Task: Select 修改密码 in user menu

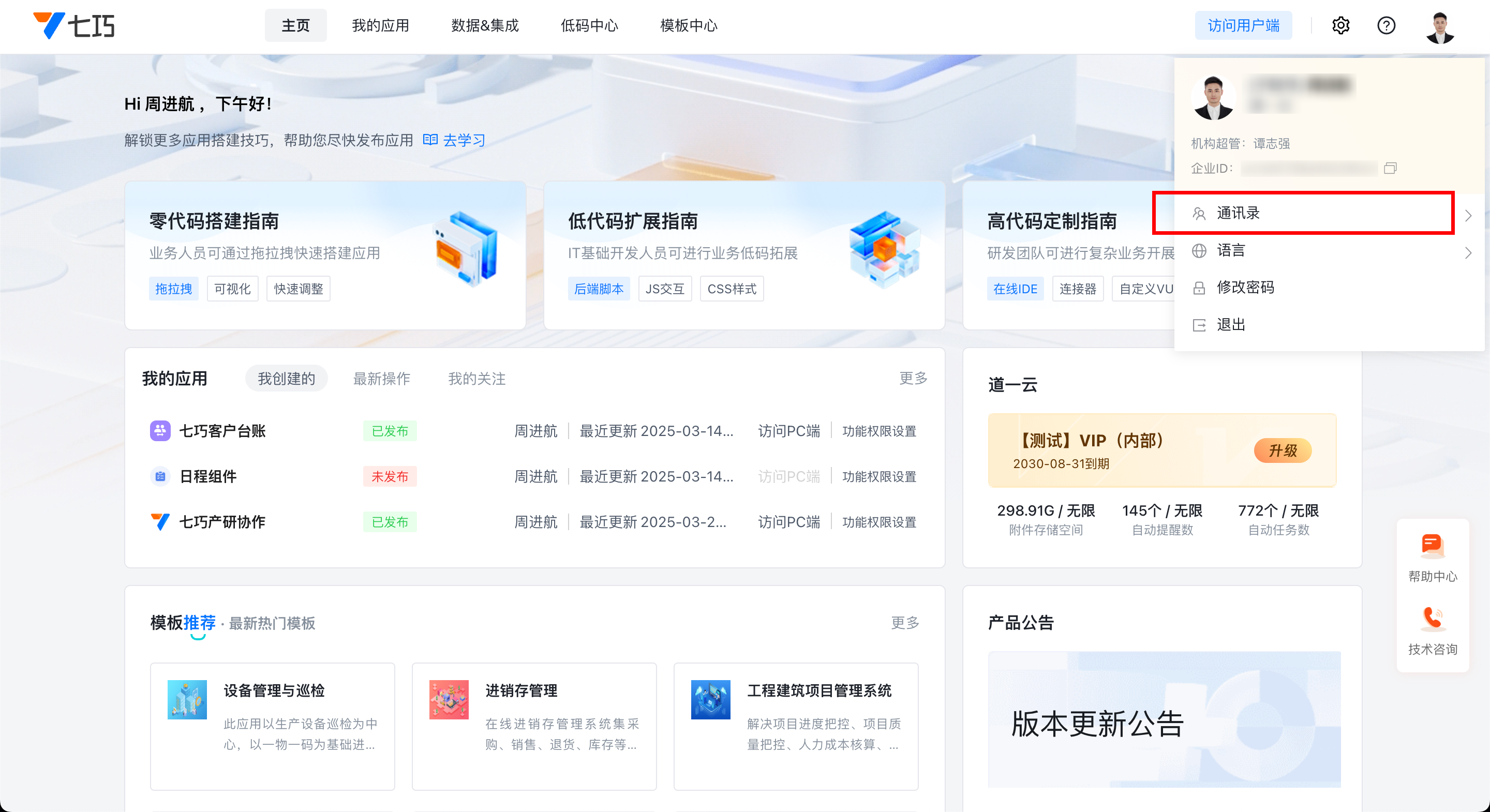Action: pos(1245,288)
